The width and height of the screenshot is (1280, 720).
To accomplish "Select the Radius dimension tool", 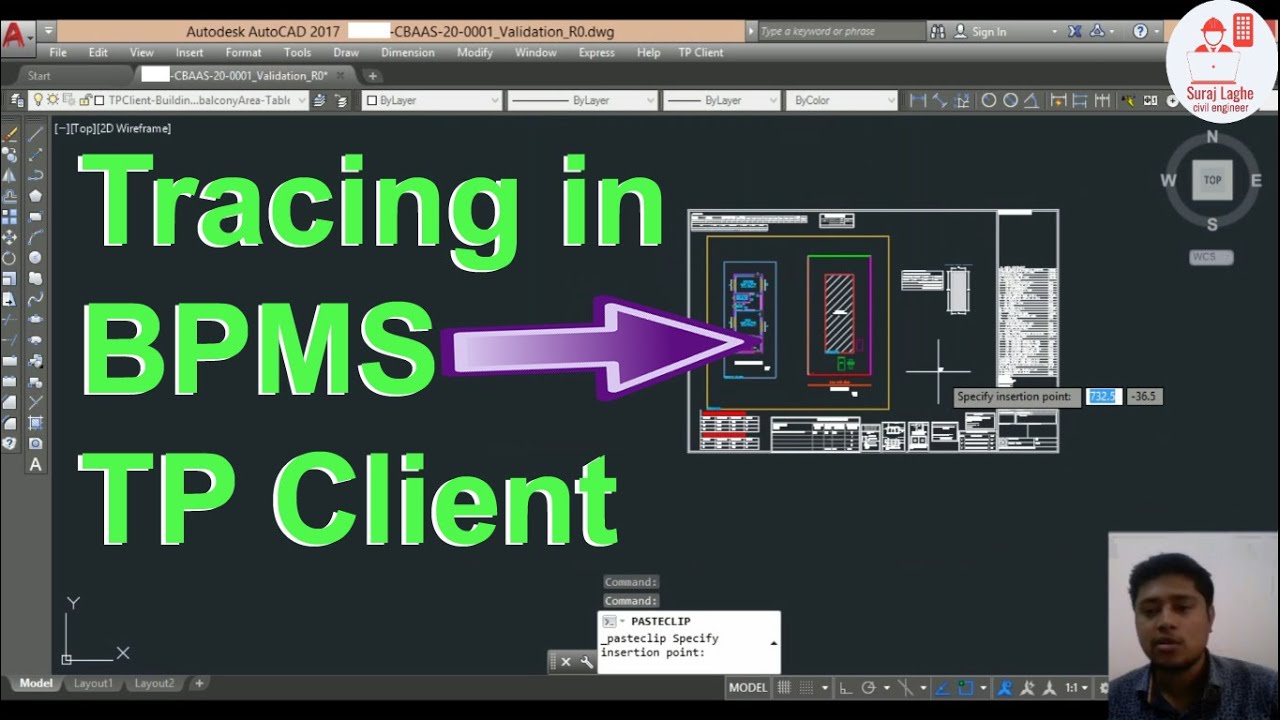I will coord(989,100).
